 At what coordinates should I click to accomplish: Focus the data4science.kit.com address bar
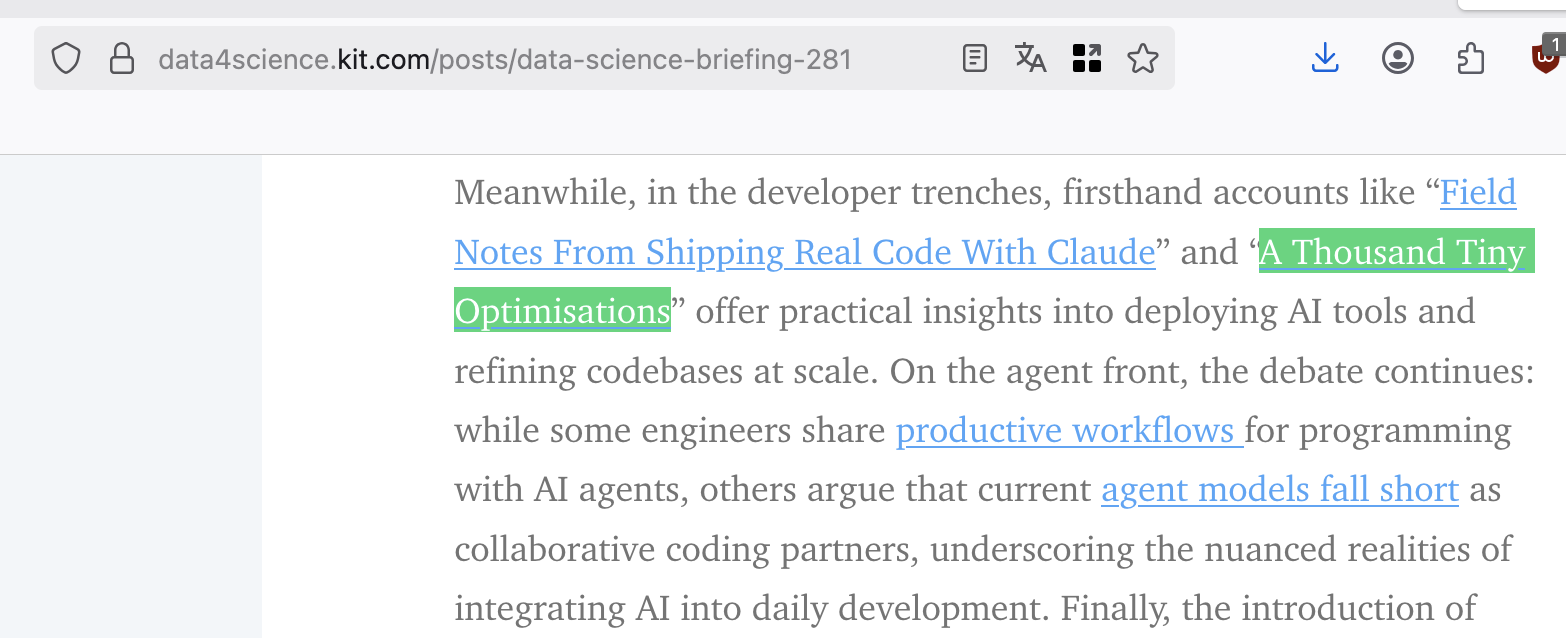505,60
